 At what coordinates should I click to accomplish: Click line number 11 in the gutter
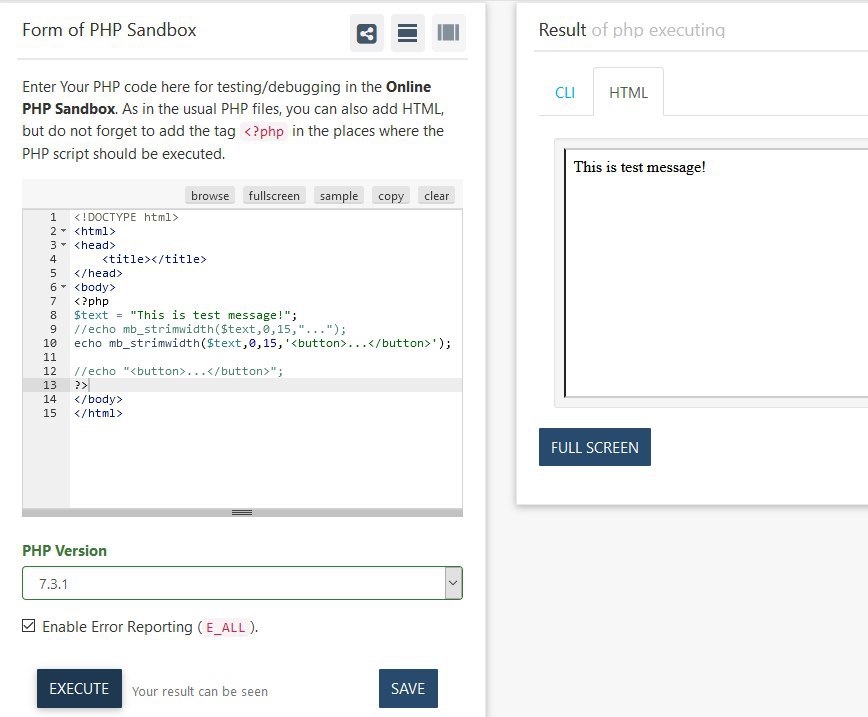[x=50, y=357]
